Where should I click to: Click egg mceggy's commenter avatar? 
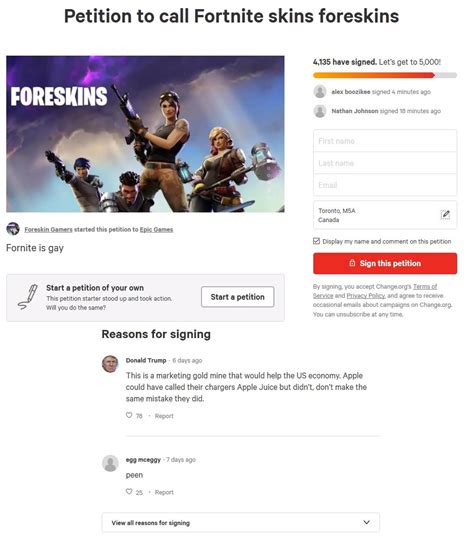(x=110, y=463)
